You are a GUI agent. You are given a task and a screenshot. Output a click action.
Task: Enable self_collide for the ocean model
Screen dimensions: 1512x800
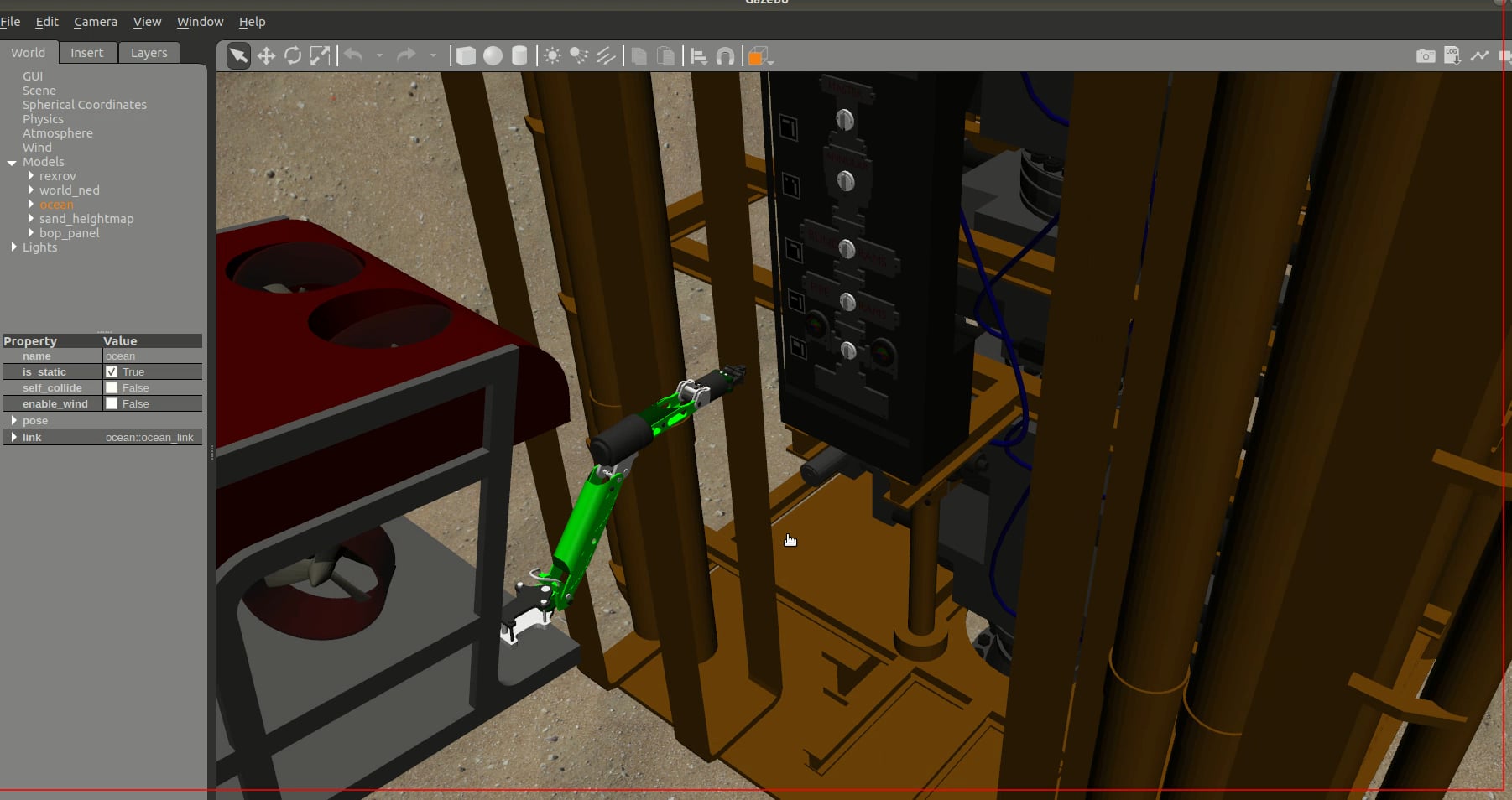point(112,387)
